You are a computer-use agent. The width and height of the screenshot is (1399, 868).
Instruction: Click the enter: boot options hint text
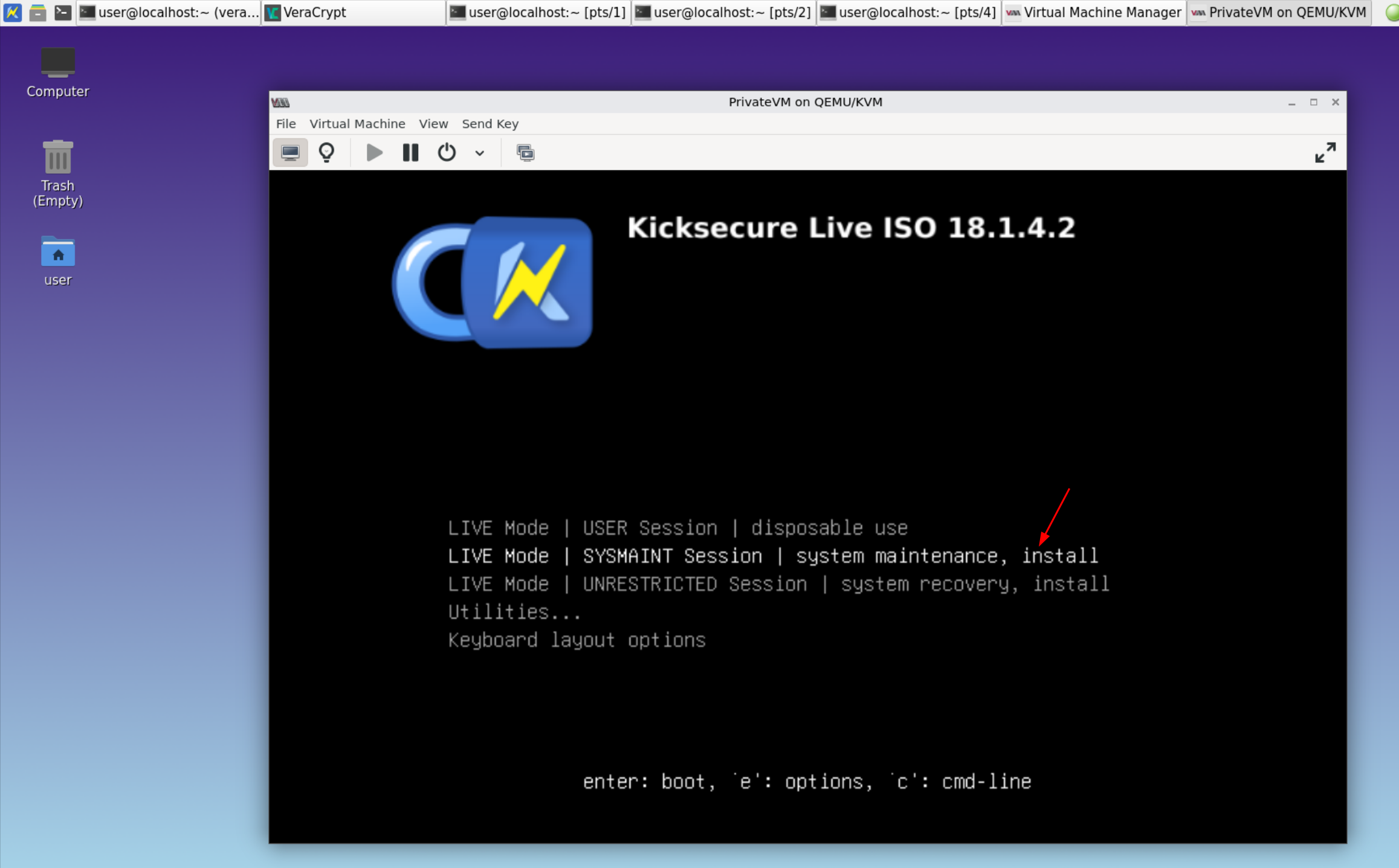807,782
